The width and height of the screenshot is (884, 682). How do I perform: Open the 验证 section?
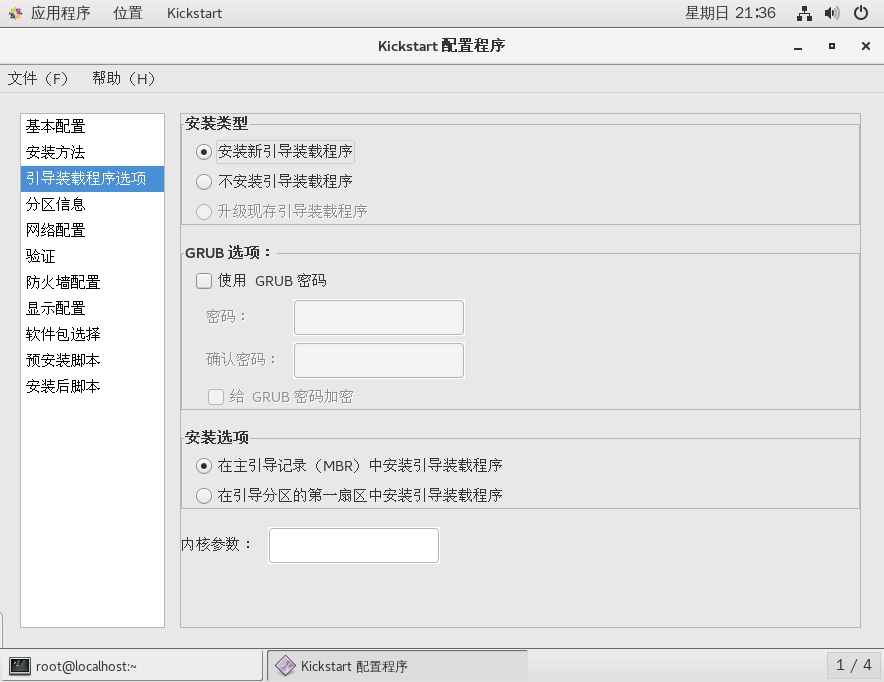[x=92, y=256]
